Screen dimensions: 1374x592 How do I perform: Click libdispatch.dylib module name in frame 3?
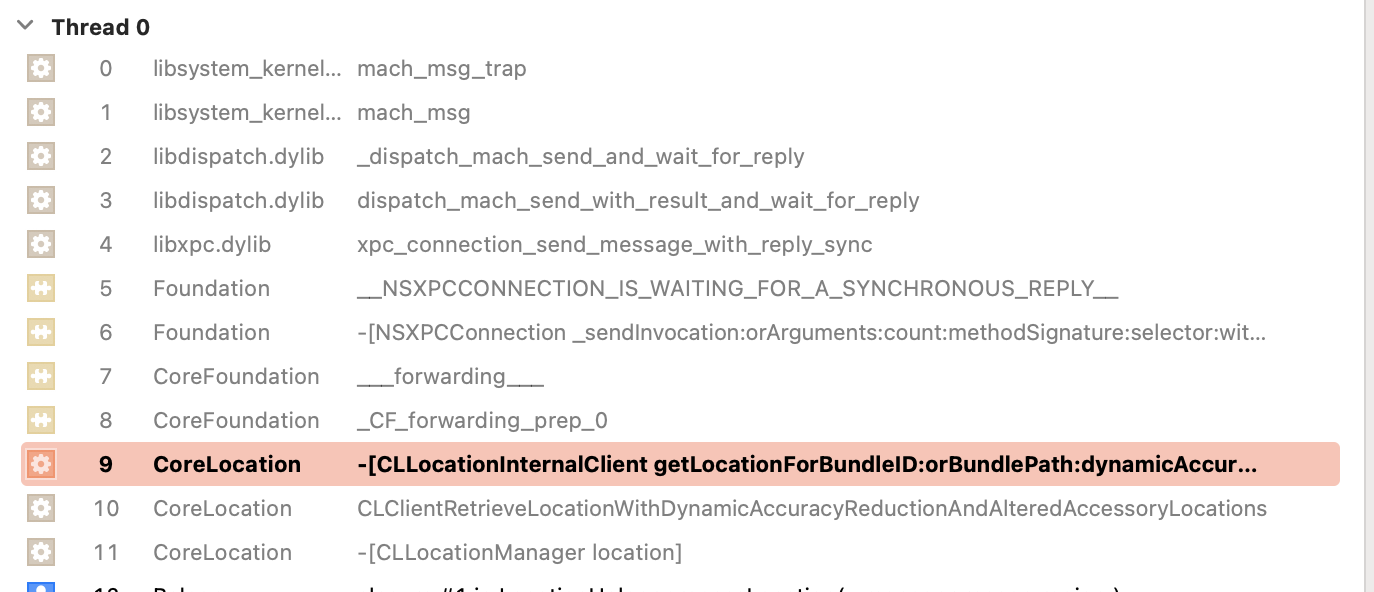click(239, 201)
